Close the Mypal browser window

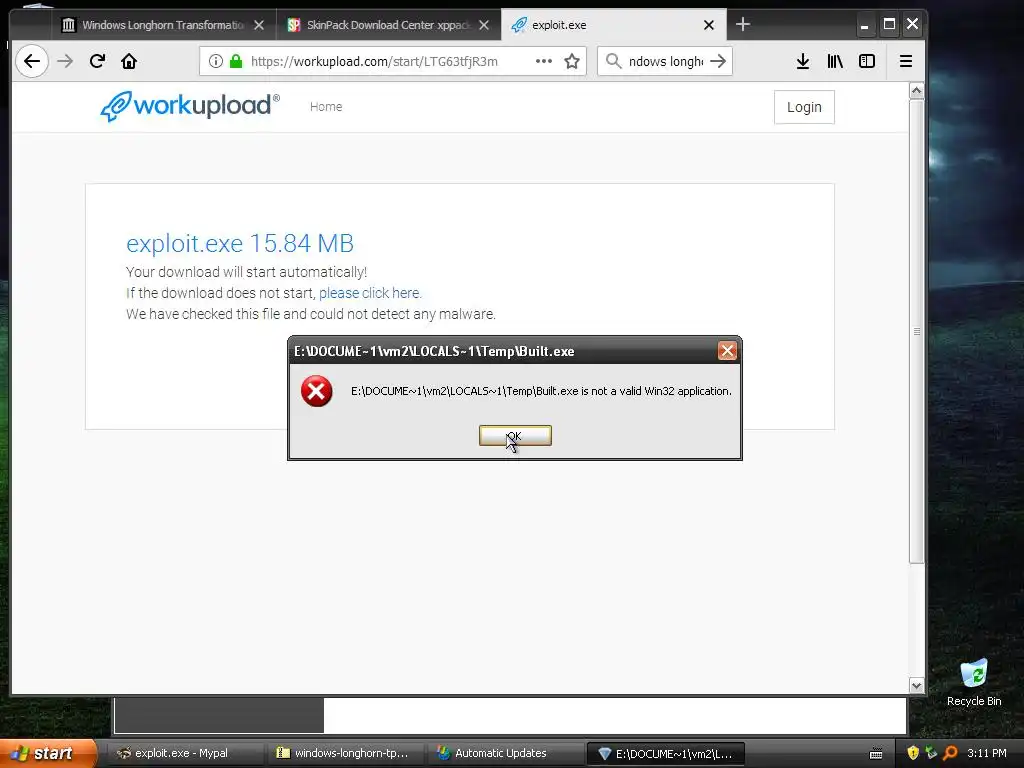pos(912,25)
